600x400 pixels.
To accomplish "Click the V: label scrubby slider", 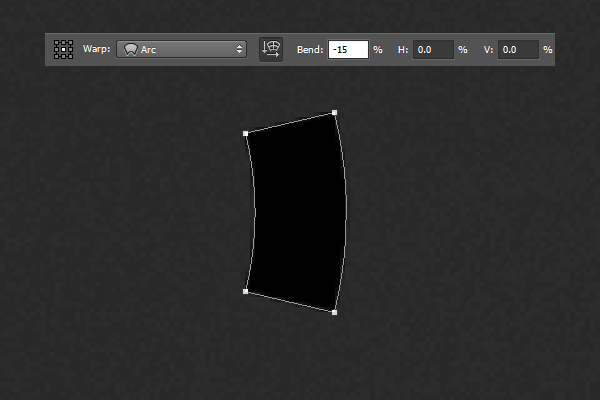I will click(x=488, y=49).
